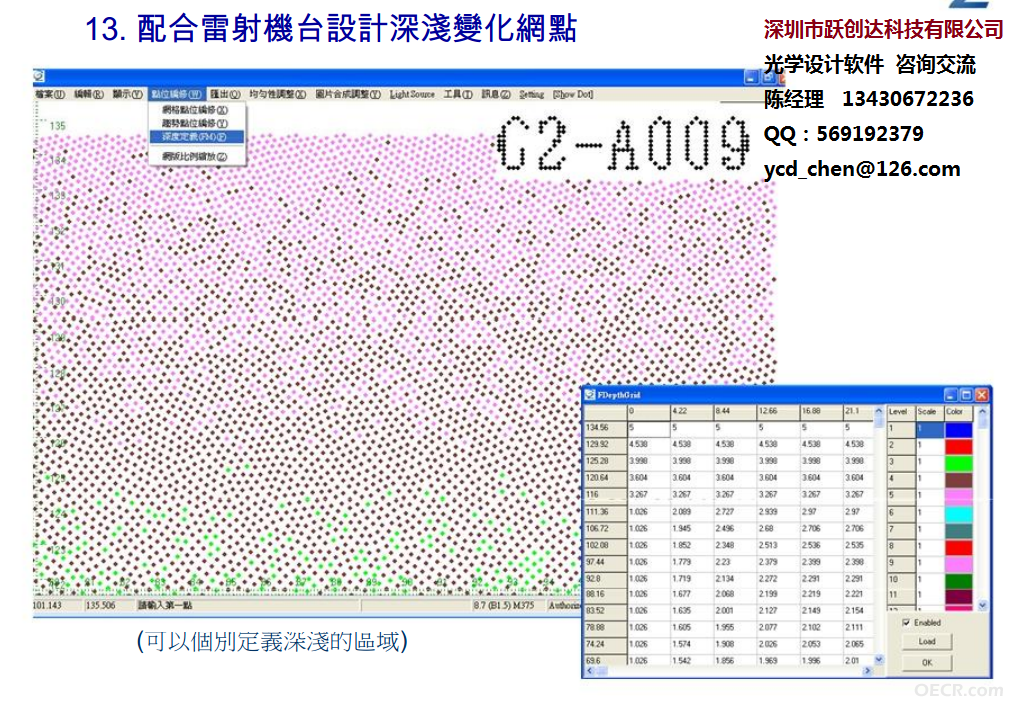Minimize the FDepthGrid window

coord(951,395)
